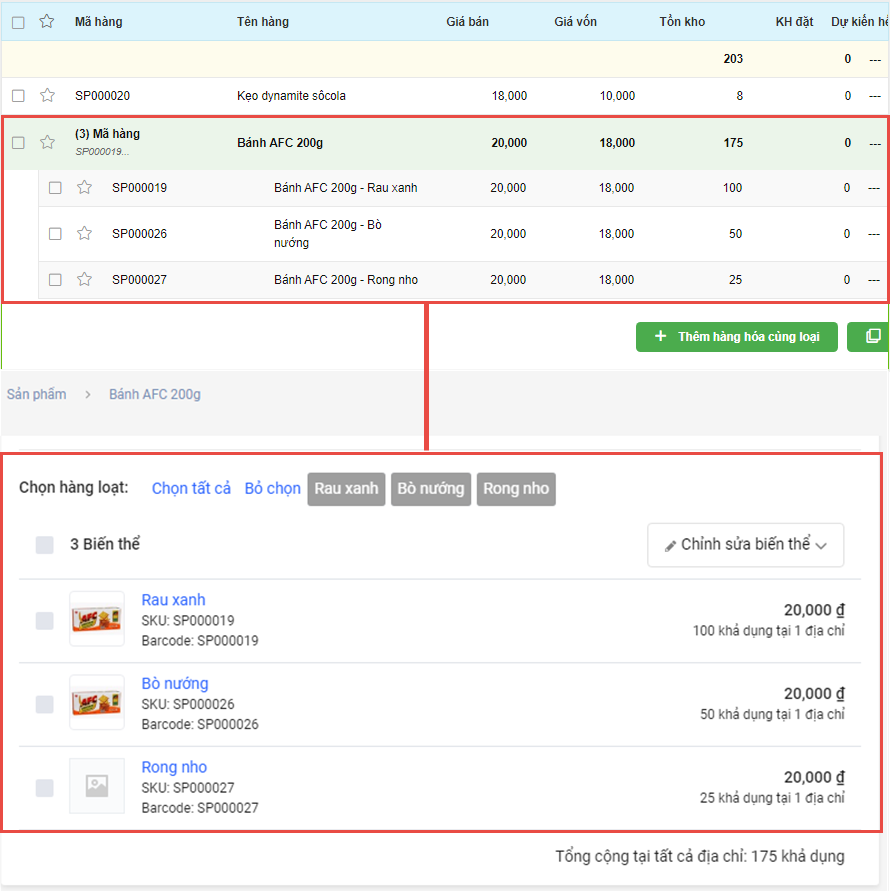Tick the checkbox for SP000020
This screenshot has height=891, width=890.
[18, 96]
